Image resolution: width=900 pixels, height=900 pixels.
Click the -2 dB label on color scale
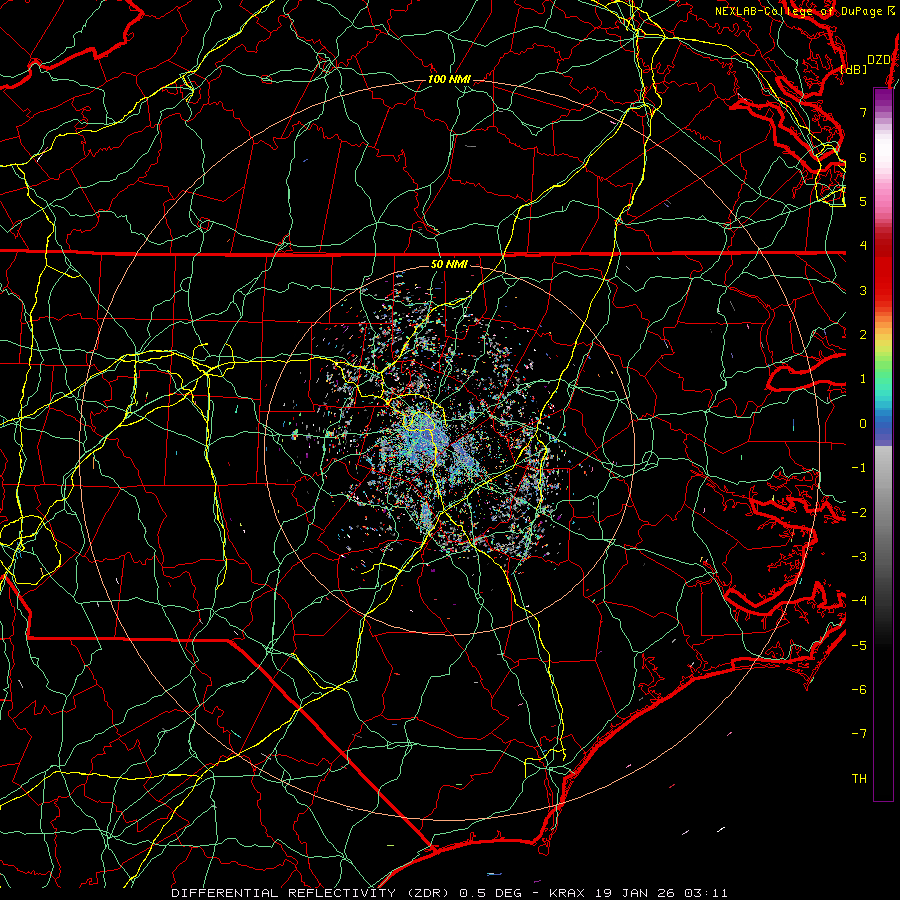(x=859, y=512)
